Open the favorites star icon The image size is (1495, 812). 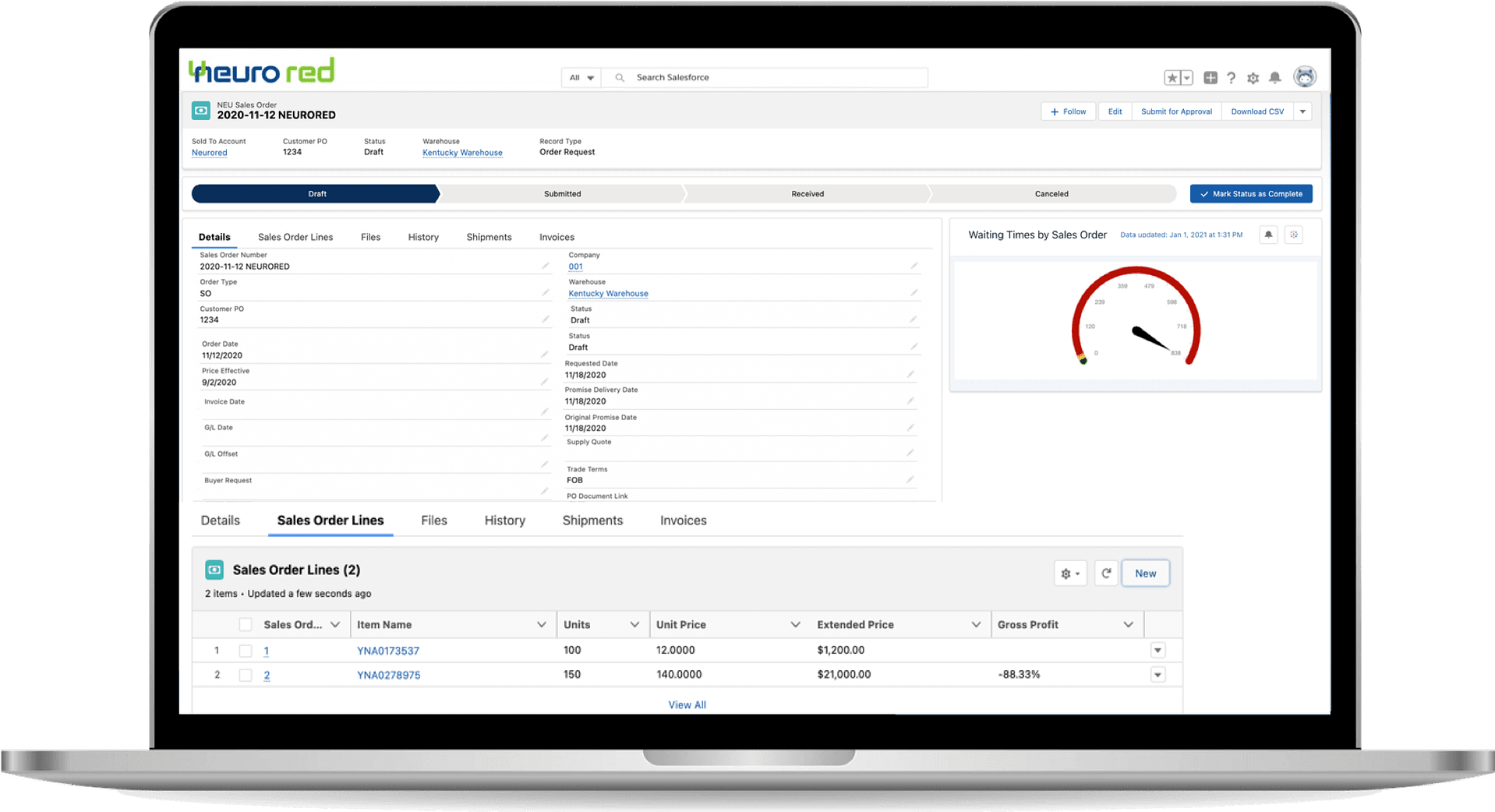(1172, 78)
